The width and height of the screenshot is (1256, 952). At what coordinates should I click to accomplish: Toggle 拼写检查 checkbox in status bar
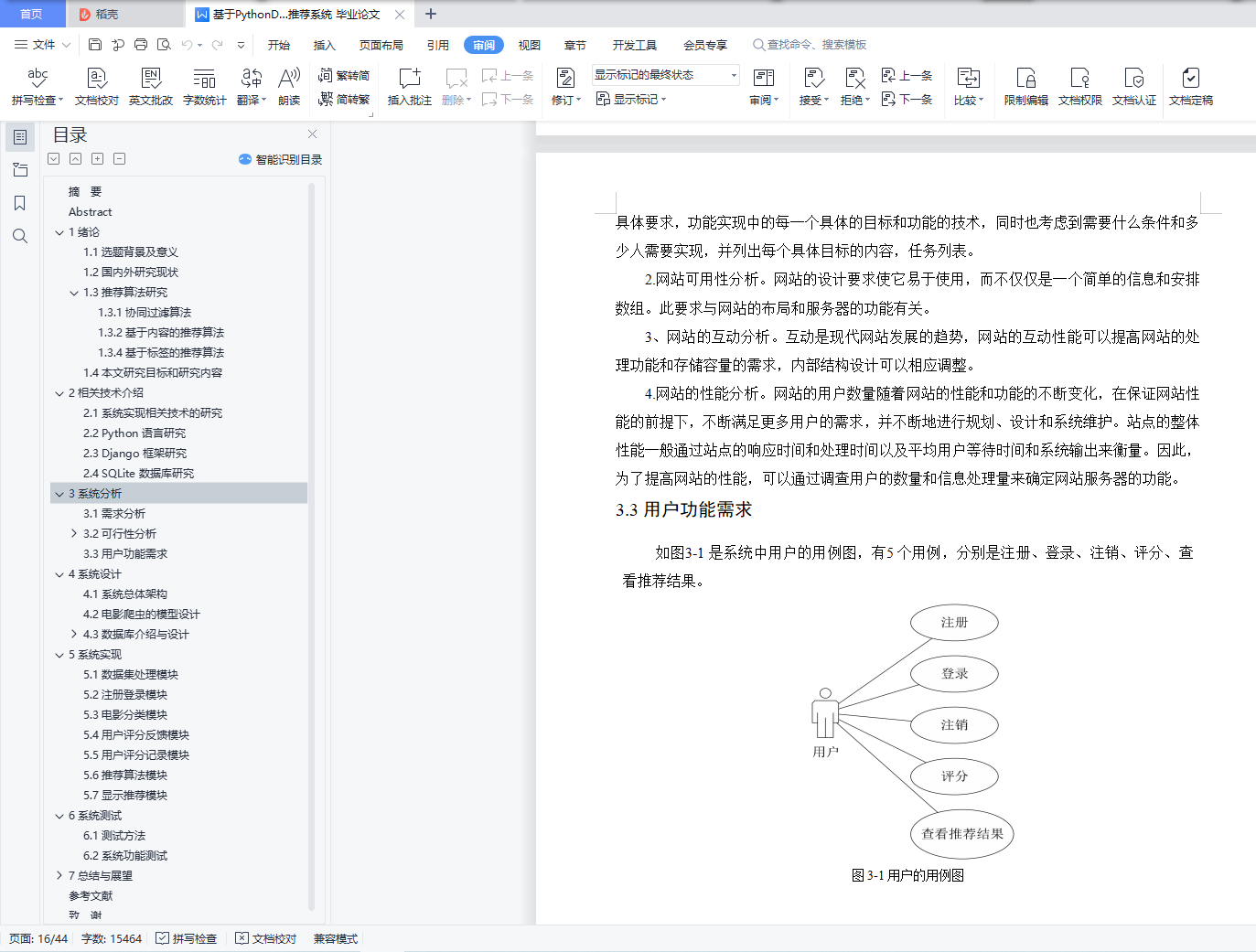[187, 938]
